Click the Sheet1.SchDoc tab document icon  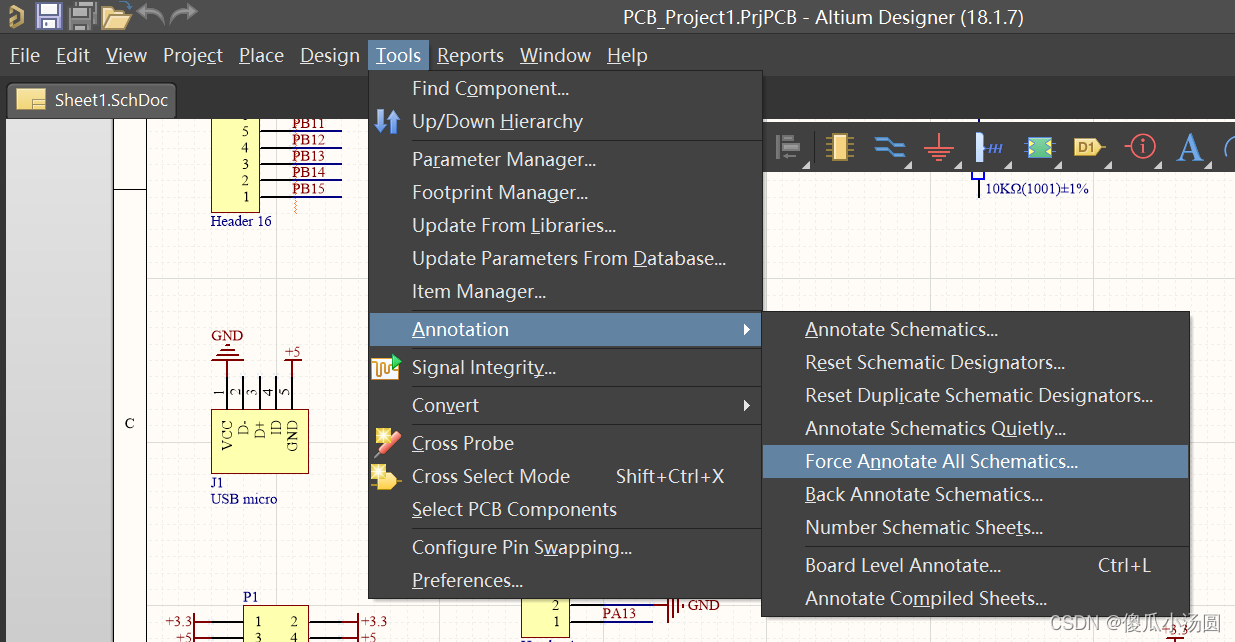click(x=32, y=99)
